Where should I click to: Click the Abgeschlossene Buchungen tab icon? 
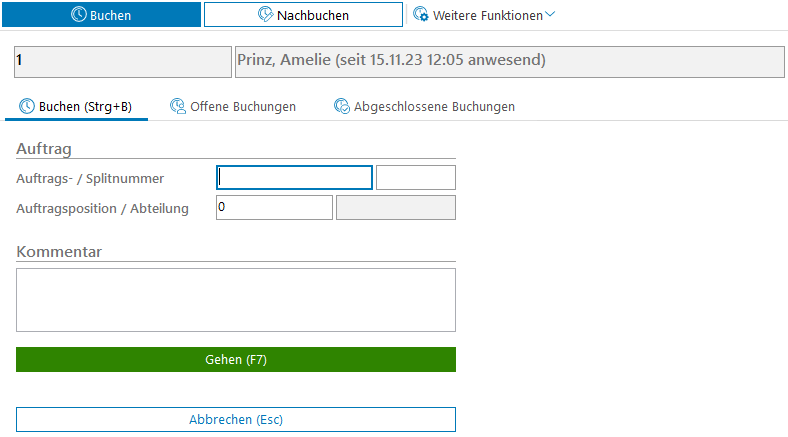(342, 106)
